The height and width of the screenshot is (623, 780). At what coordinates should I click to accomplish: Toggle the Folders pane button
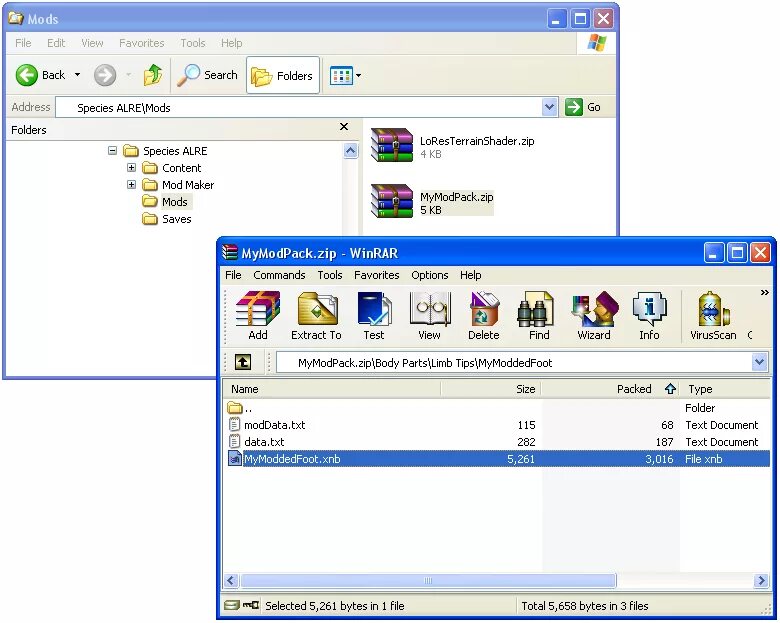point(283,75)
